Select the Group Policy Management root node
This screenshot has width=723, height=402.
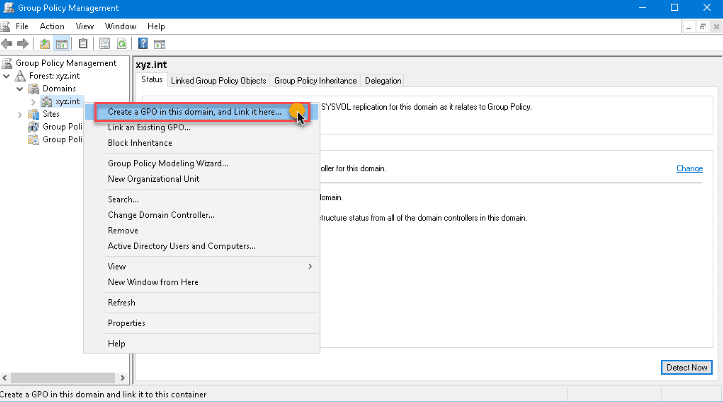click(x=66, y=63)
